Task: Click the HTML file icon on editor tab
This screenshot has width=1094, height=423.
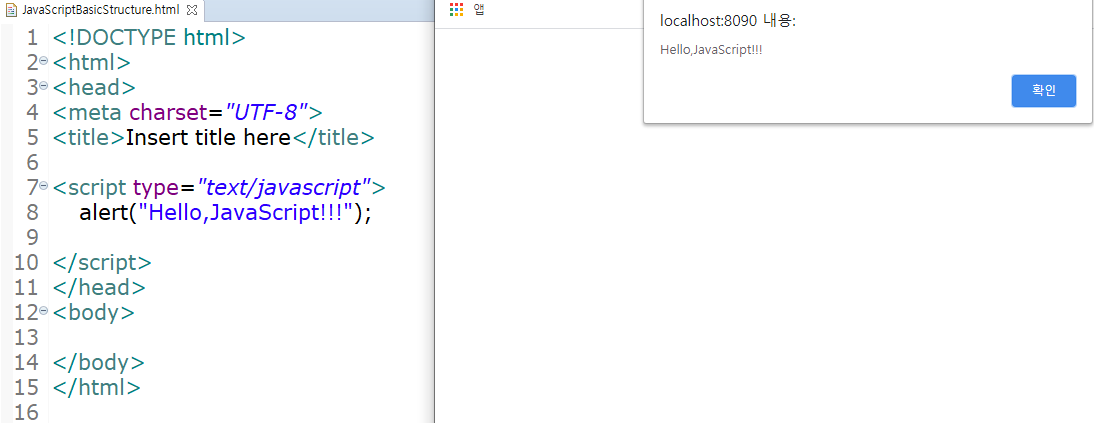Action: tap(11, 10)
